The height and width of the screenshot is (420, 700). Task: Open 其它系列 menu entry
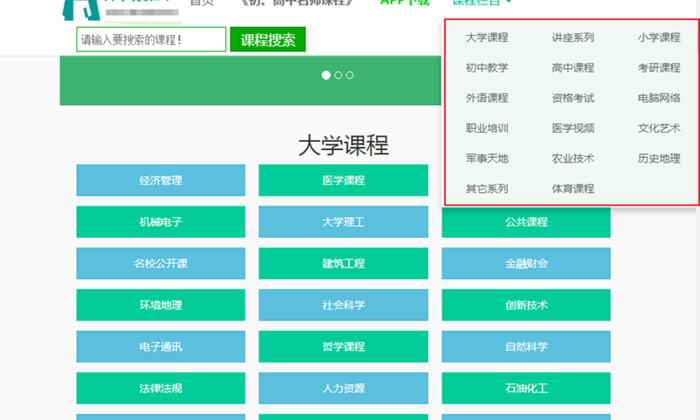click(x=487, y=189)
